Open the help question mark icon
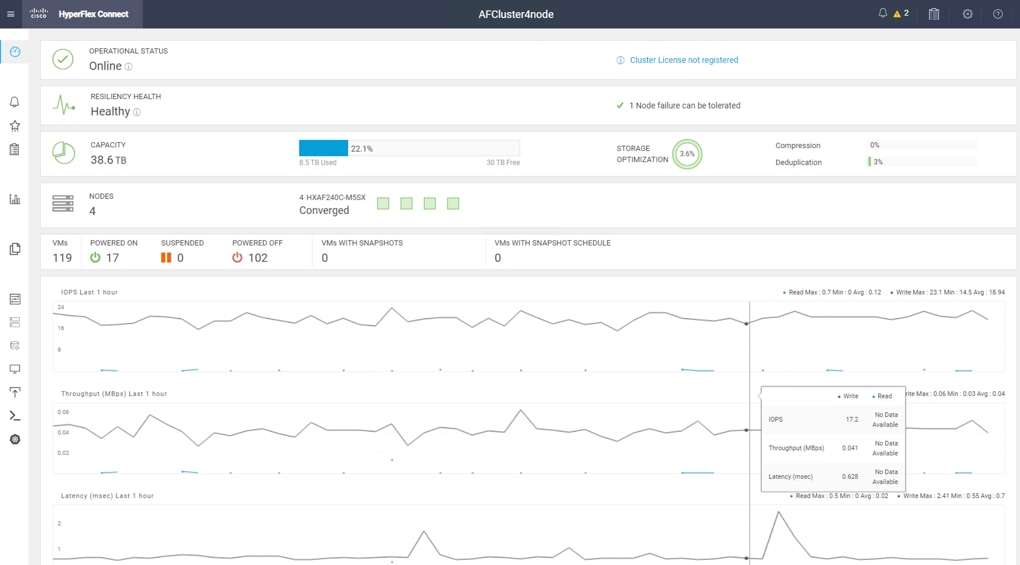This screenshot has width=1020, height=565. tap(997, 14)
